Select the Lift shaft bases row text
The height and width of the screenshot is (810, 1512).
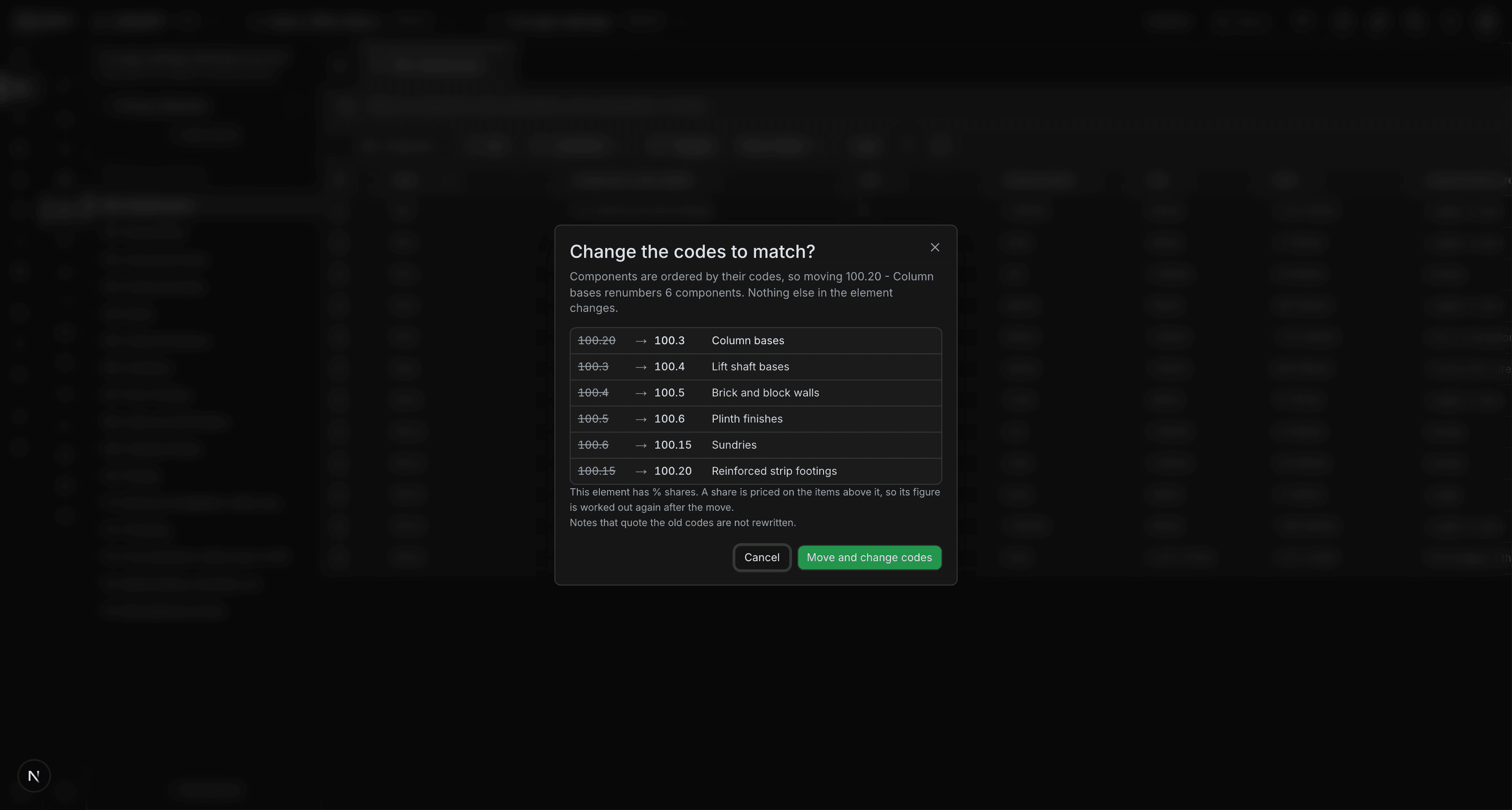[750, 367]
